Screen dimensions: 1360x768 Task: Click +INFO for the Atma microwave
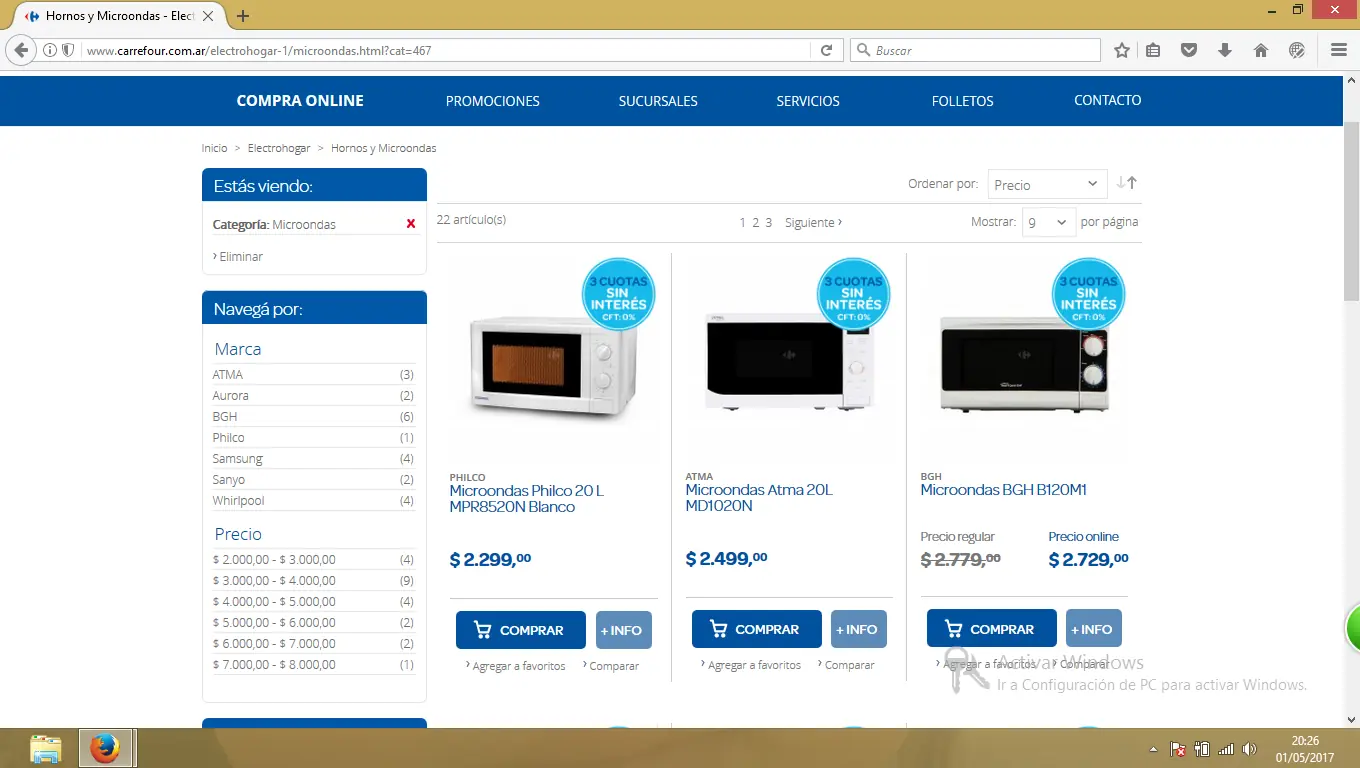point(859,629)
